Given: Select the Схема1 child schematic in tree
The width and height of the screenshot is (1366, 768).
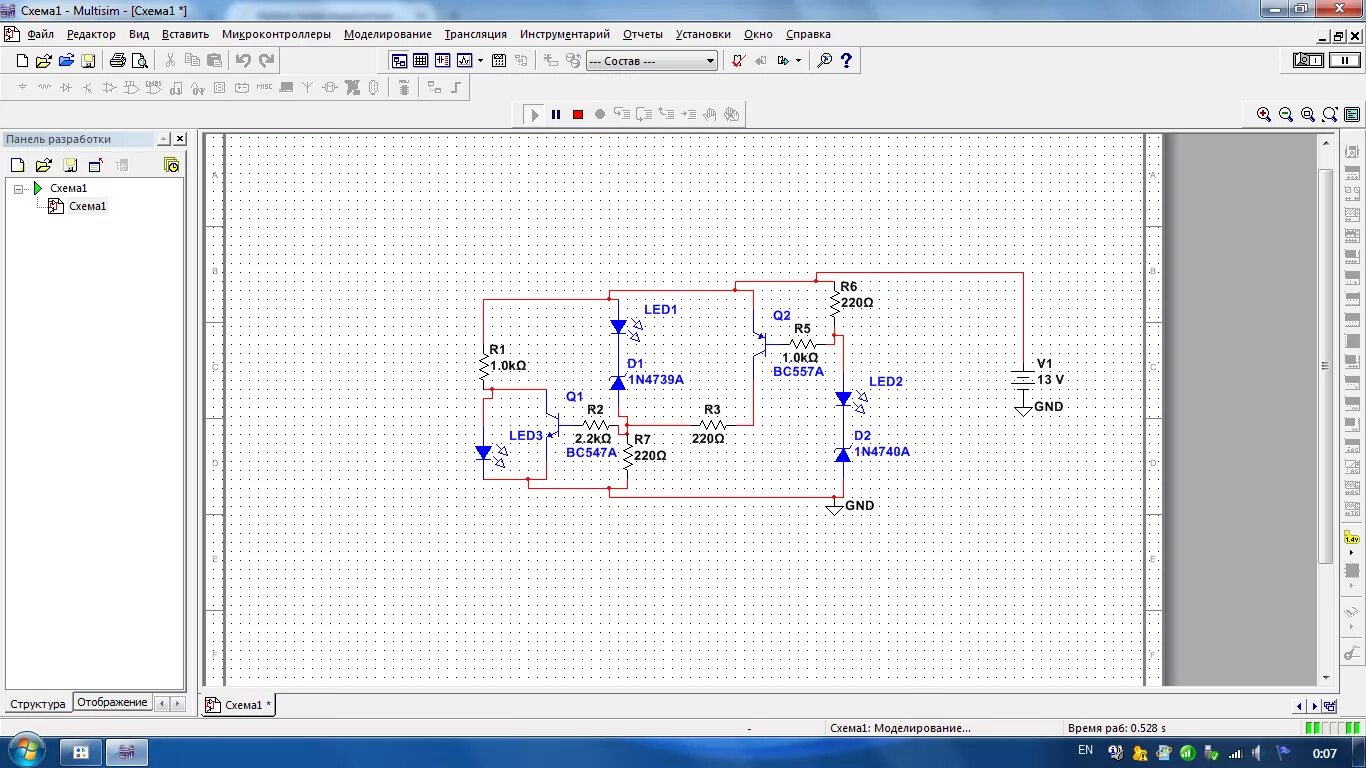Looking at the screenshot, I should (88, 206).
